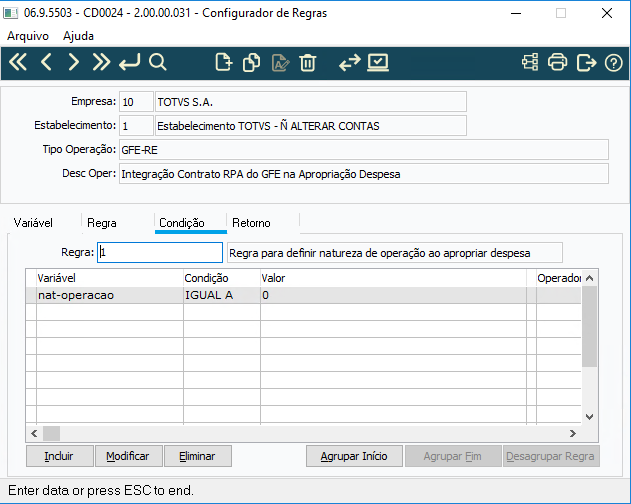Click the Empresa code field showing 10

click(136, 102)
